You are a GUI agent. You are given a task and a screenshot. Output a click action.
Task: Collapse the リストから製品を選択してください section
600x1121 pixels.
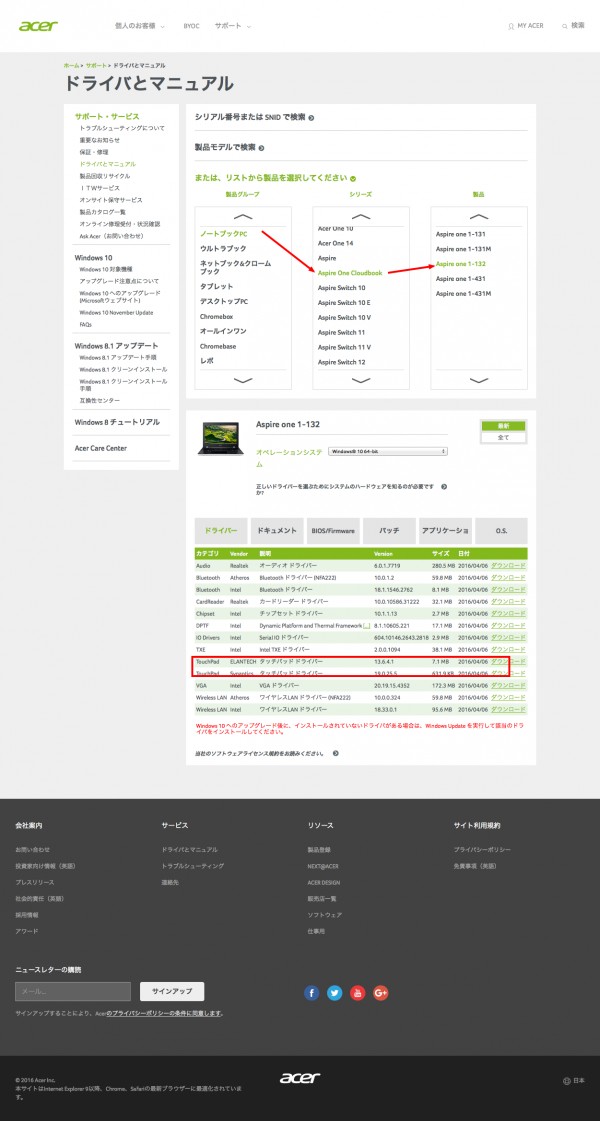pyautogui.click(x=275, y=178)
